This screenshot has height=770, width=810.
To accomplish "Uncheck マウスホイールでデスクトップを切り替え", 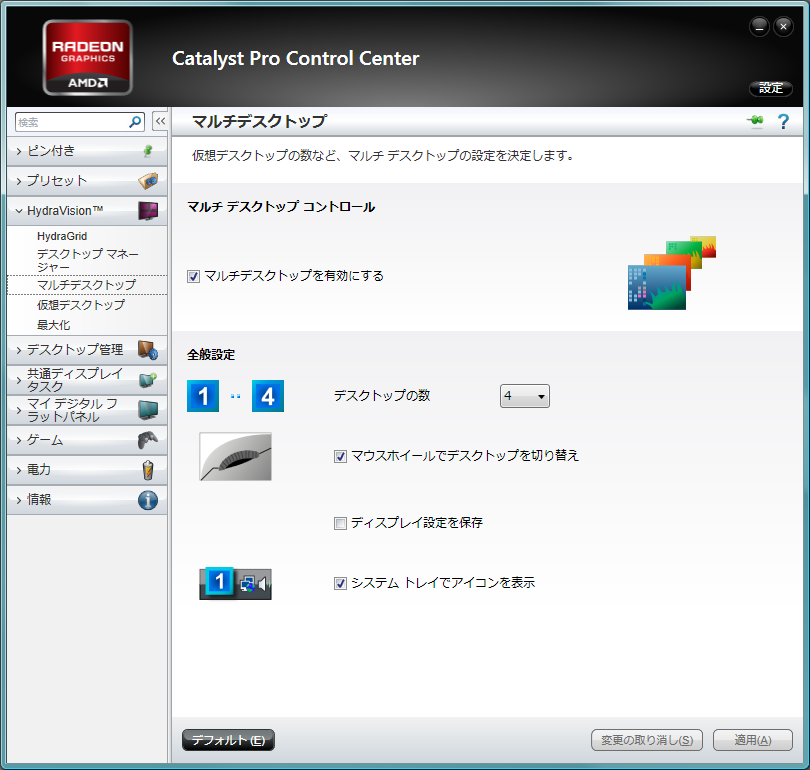I will tap(340, 456).
